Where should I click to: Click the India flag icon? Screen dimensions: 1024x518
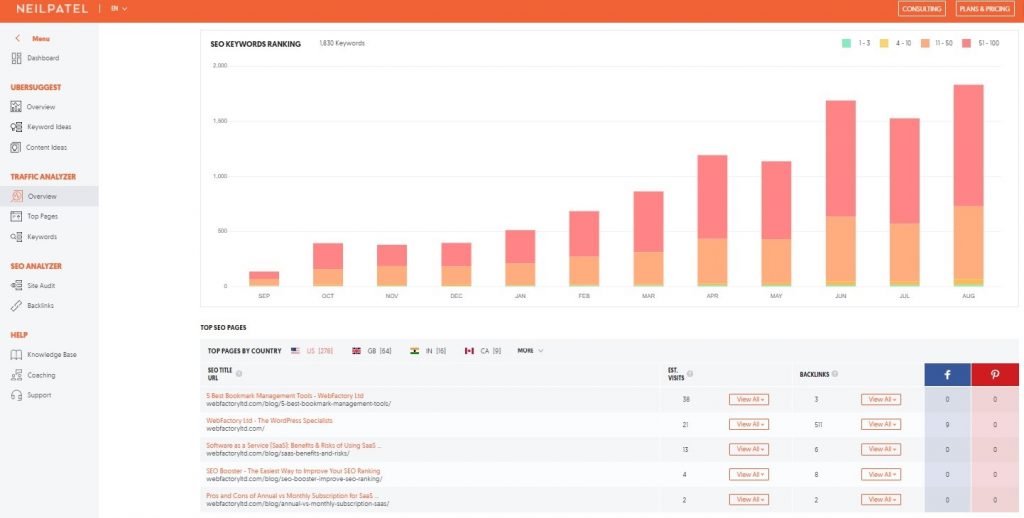(414, 351)
